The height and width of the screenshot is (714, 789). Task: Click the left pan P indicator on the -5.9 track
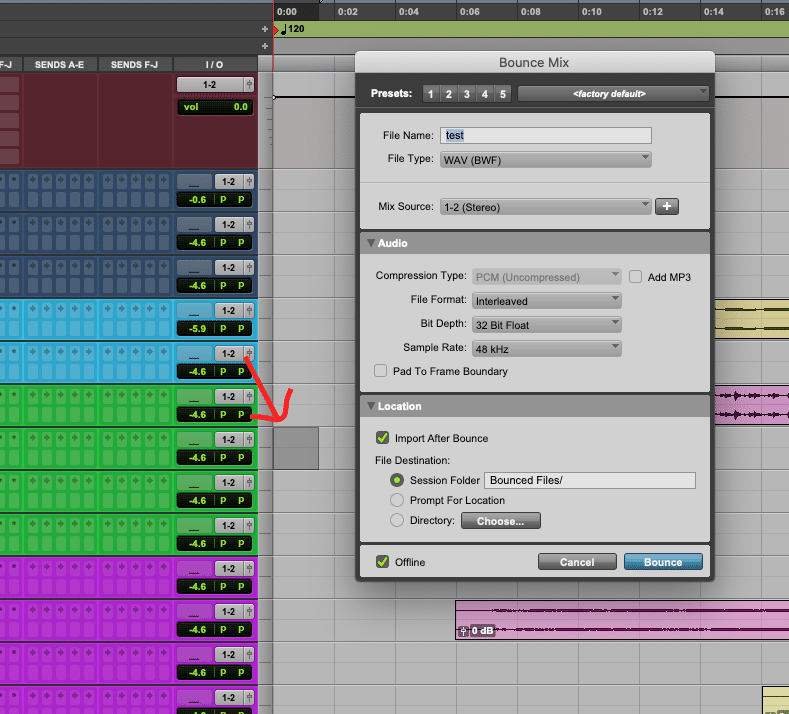(223, 329)
